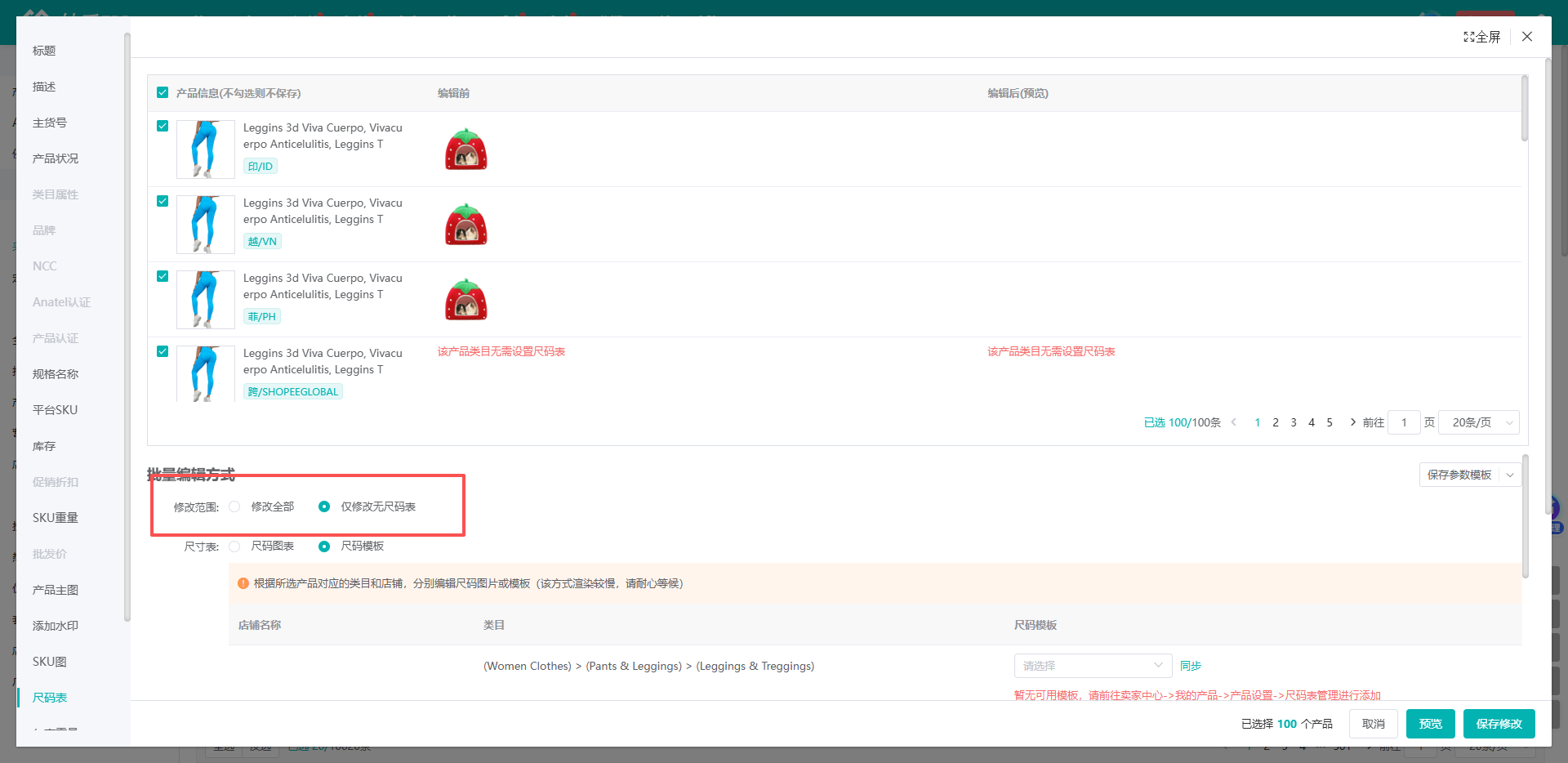Image resolution: width=1568 pixels, height=763 pixels.
Task: Close the batch edit dialog
Action: 1527,37
